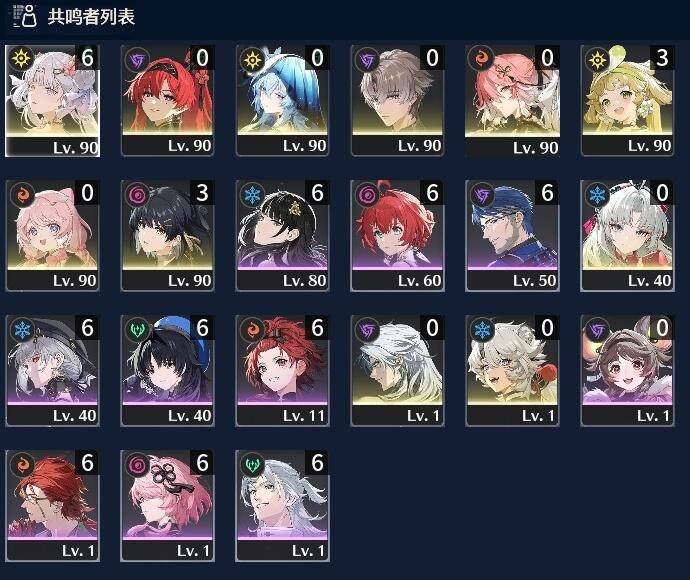Image resolution: width=690 pixels, height=580 pixels.
Task: Select the pink twin-tail Lv. 90 character in the second row
Action: [52, 235]
